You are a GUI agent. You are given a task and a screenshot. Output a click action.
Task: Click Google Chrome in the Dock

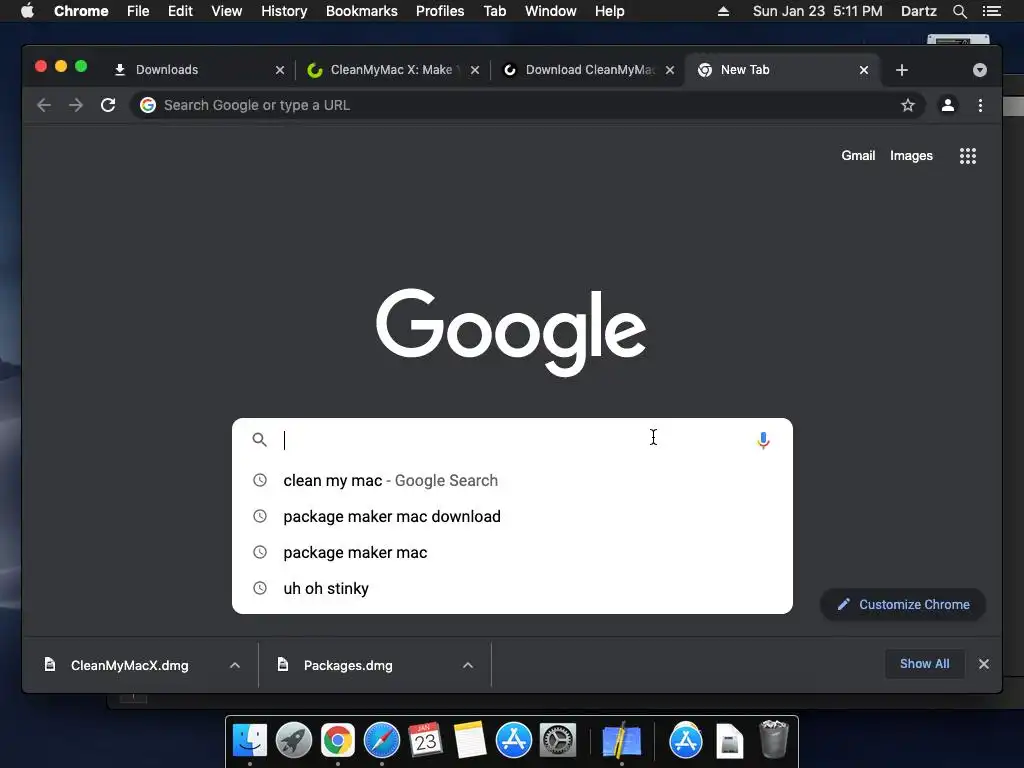click(338, 741)
